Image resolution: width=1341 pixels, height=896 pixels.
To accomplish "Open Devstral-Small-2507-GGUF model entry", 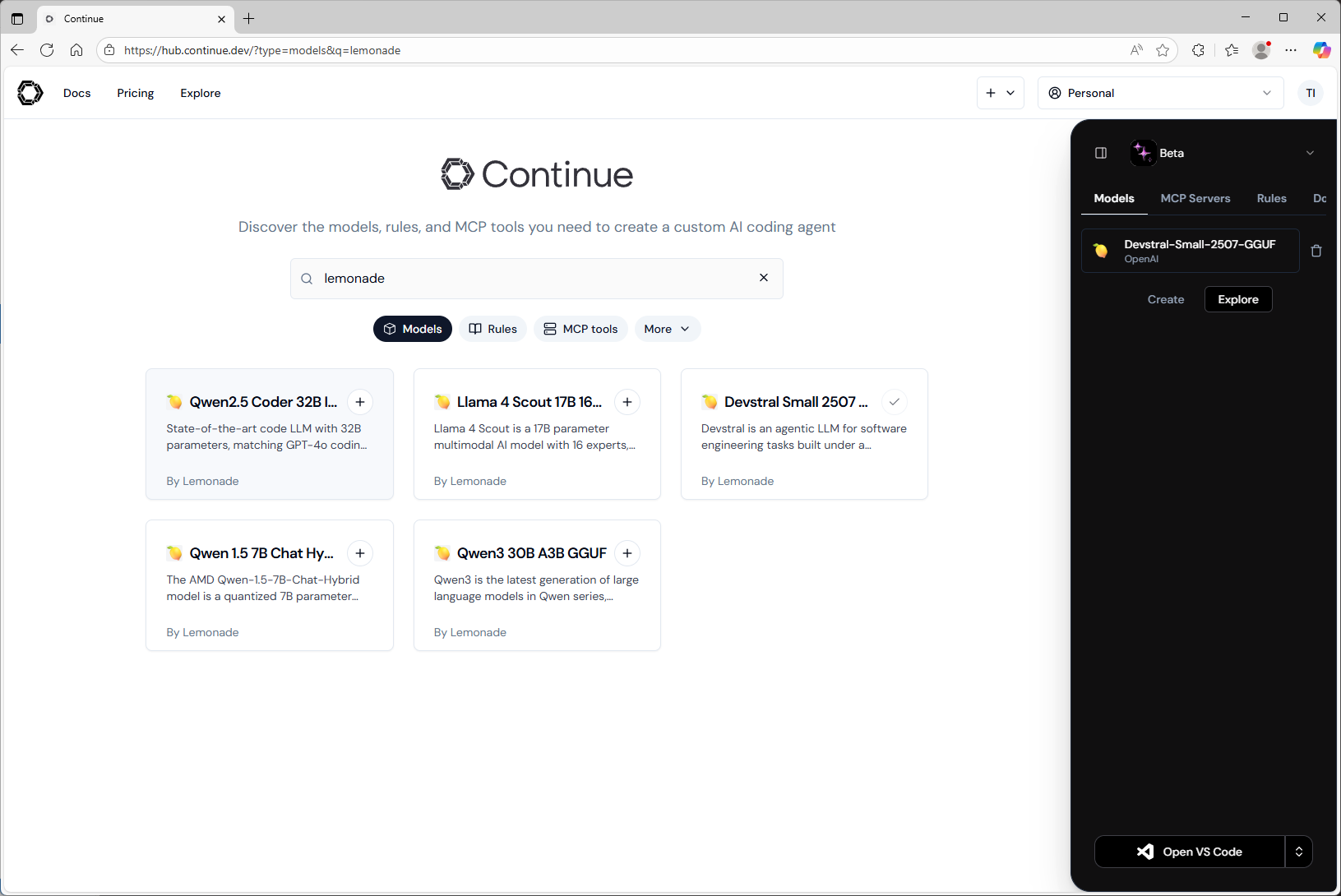I will click(1191, 251).
